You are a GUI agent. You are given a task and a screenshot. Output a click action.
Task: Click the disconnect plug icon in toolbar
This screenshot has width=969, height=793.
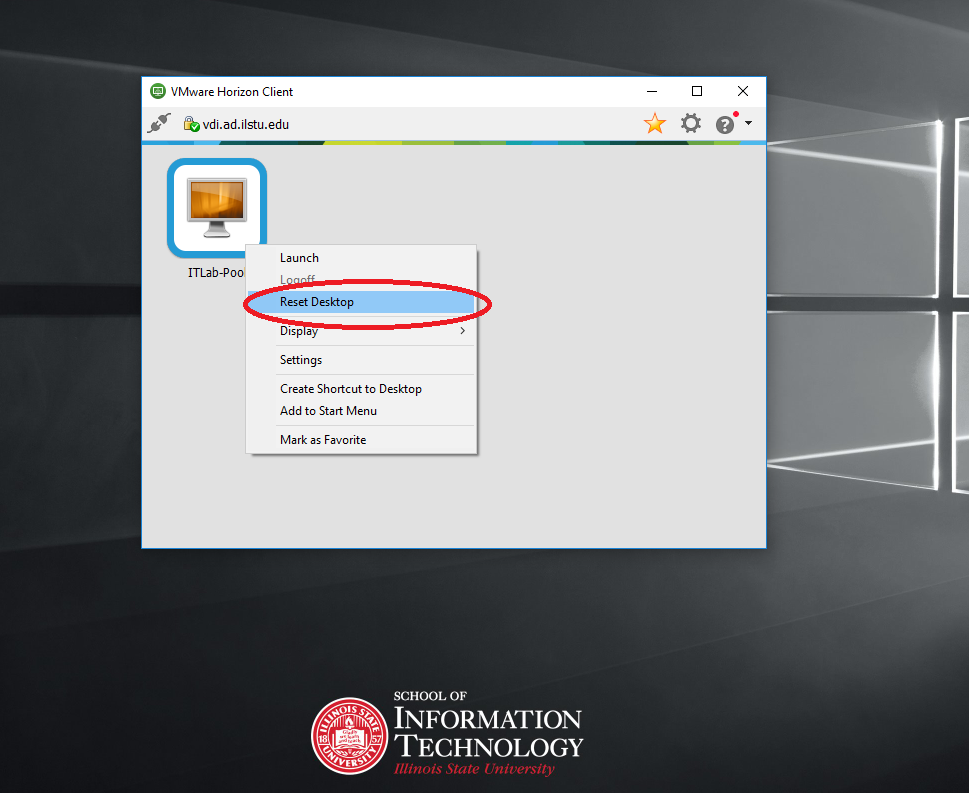click(159, 123)
